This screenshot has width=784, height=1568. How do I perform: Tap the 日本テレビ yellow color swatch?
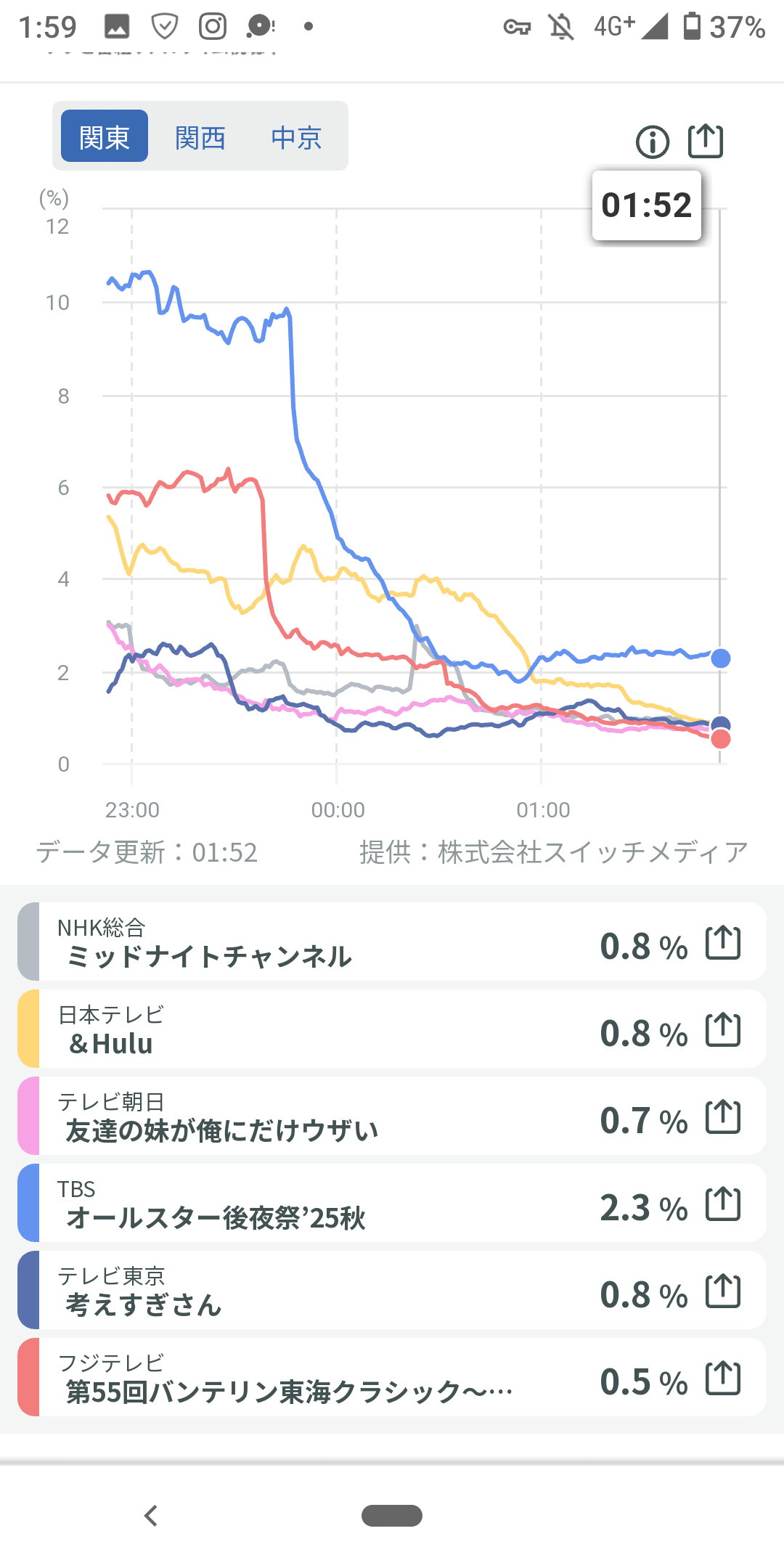click(29, 1029)
